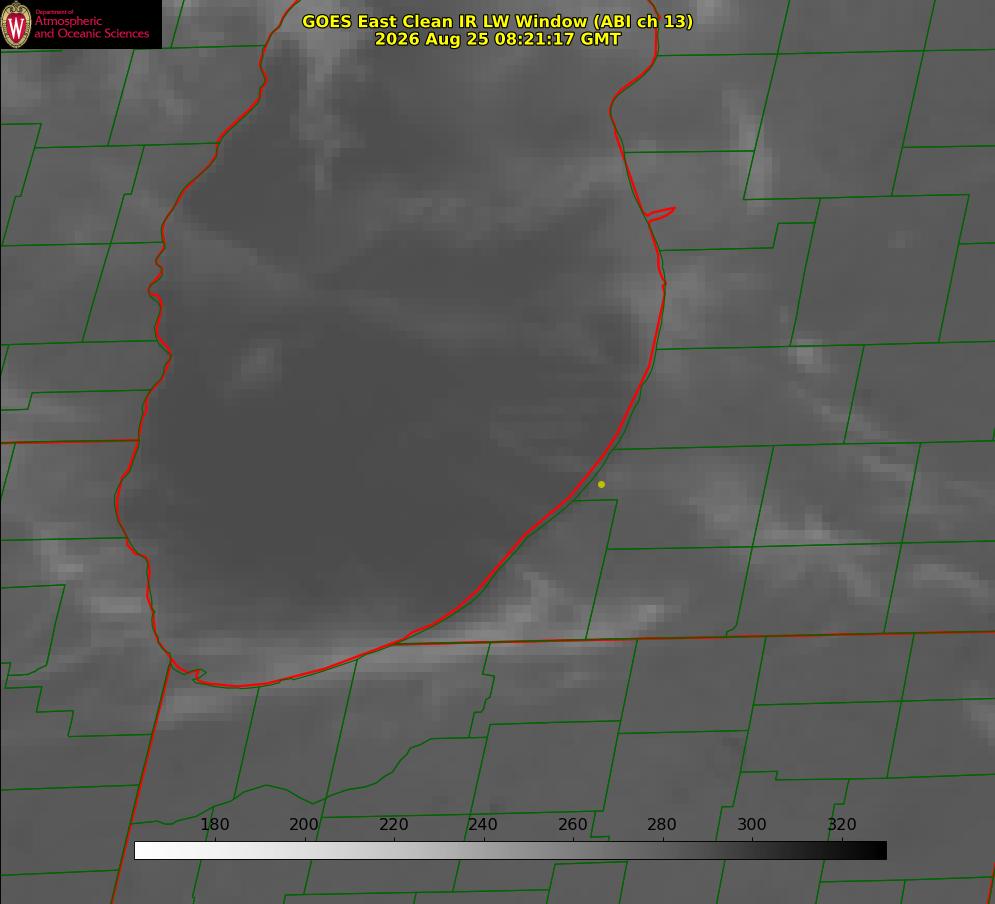Click the GOES East Clean IR title
Screen dimensions: 995x904
pyautogui.click(x=497, y=21)
